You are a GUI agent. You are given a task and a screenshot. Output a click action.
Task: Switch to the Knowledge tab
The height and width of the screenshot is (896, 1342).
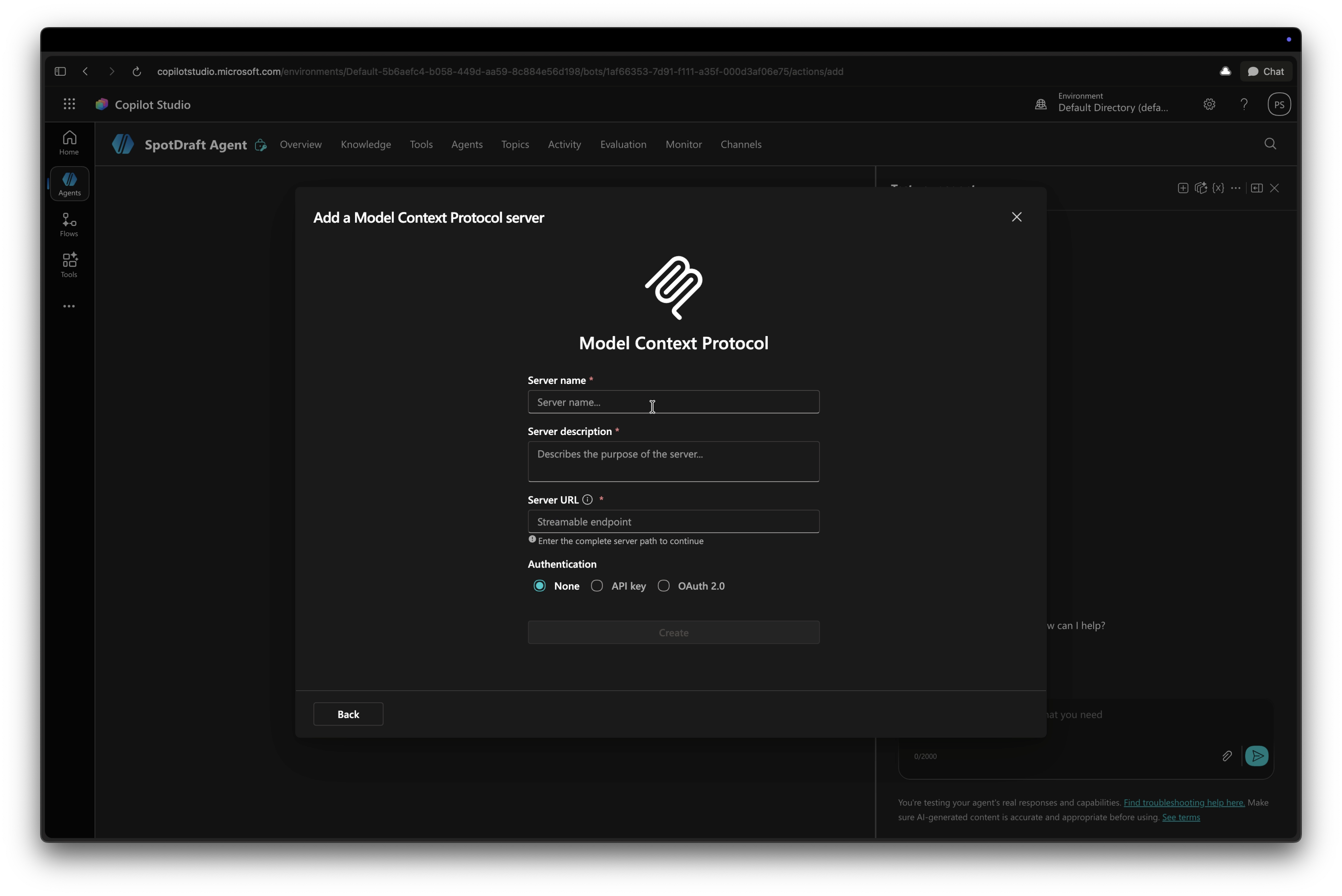click(x=366, y=145)
